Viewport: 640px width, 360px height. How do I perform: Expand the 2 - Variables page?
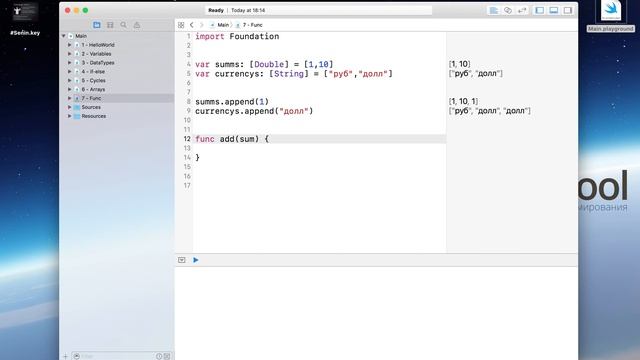70,54
